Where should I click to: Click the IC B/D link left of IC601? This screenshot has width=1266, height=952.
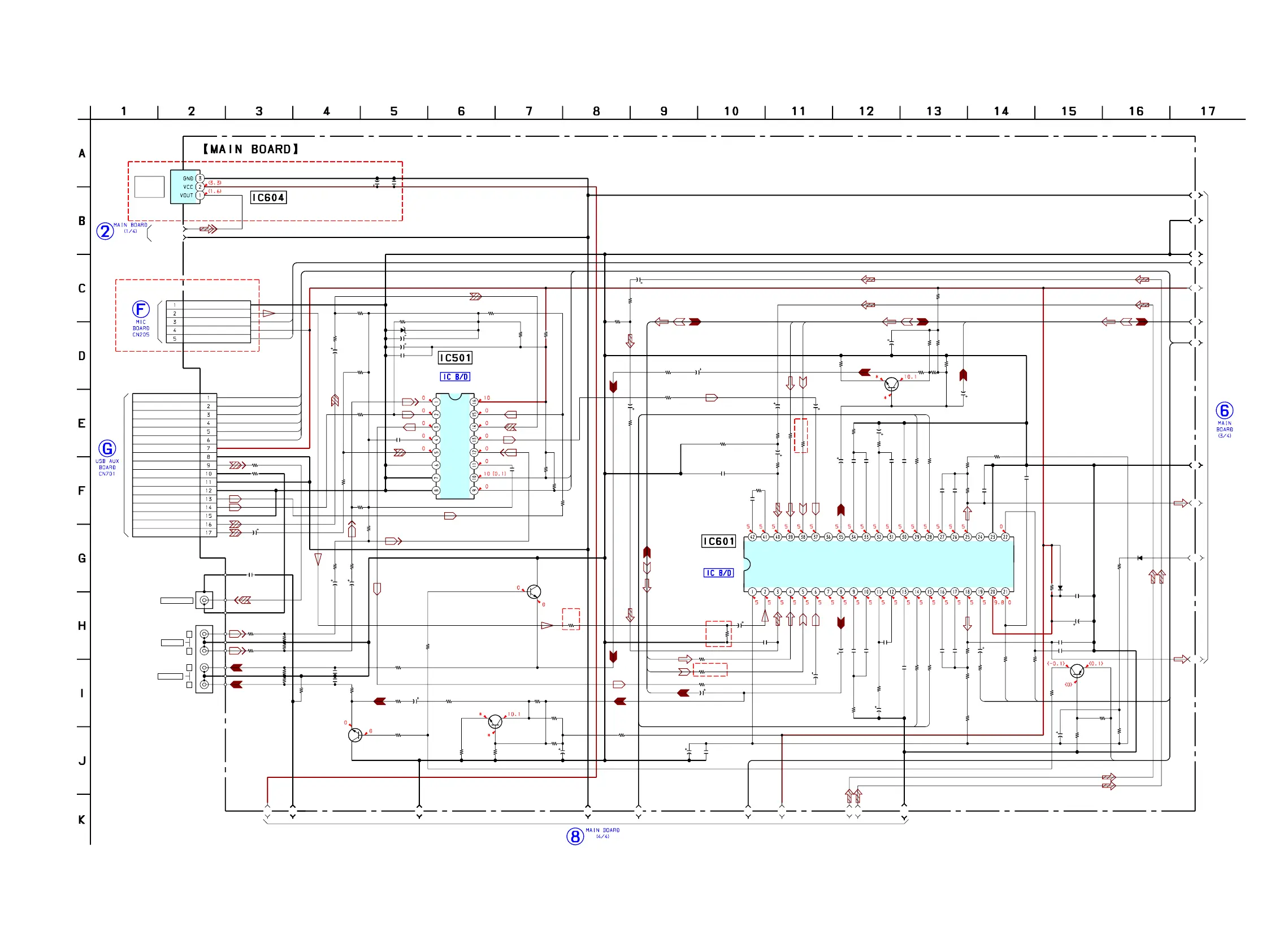pos(718,573)
